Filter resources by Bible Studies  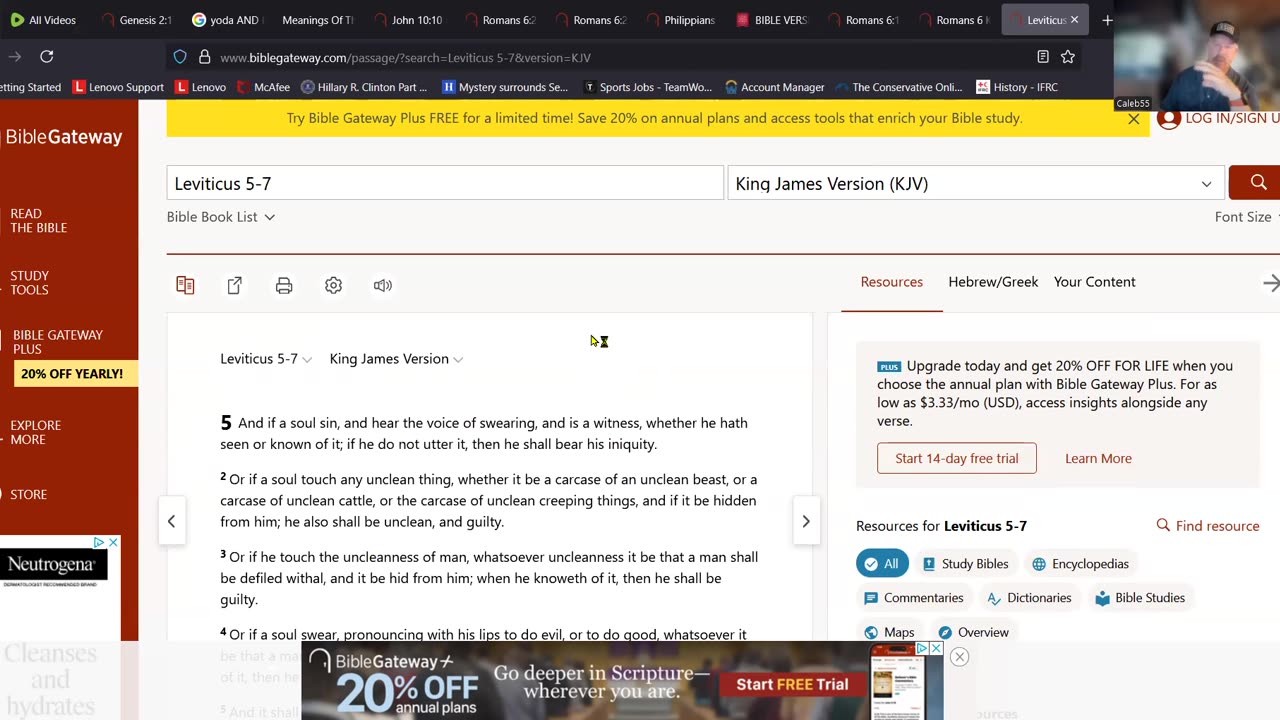[x=1140, y=598]
